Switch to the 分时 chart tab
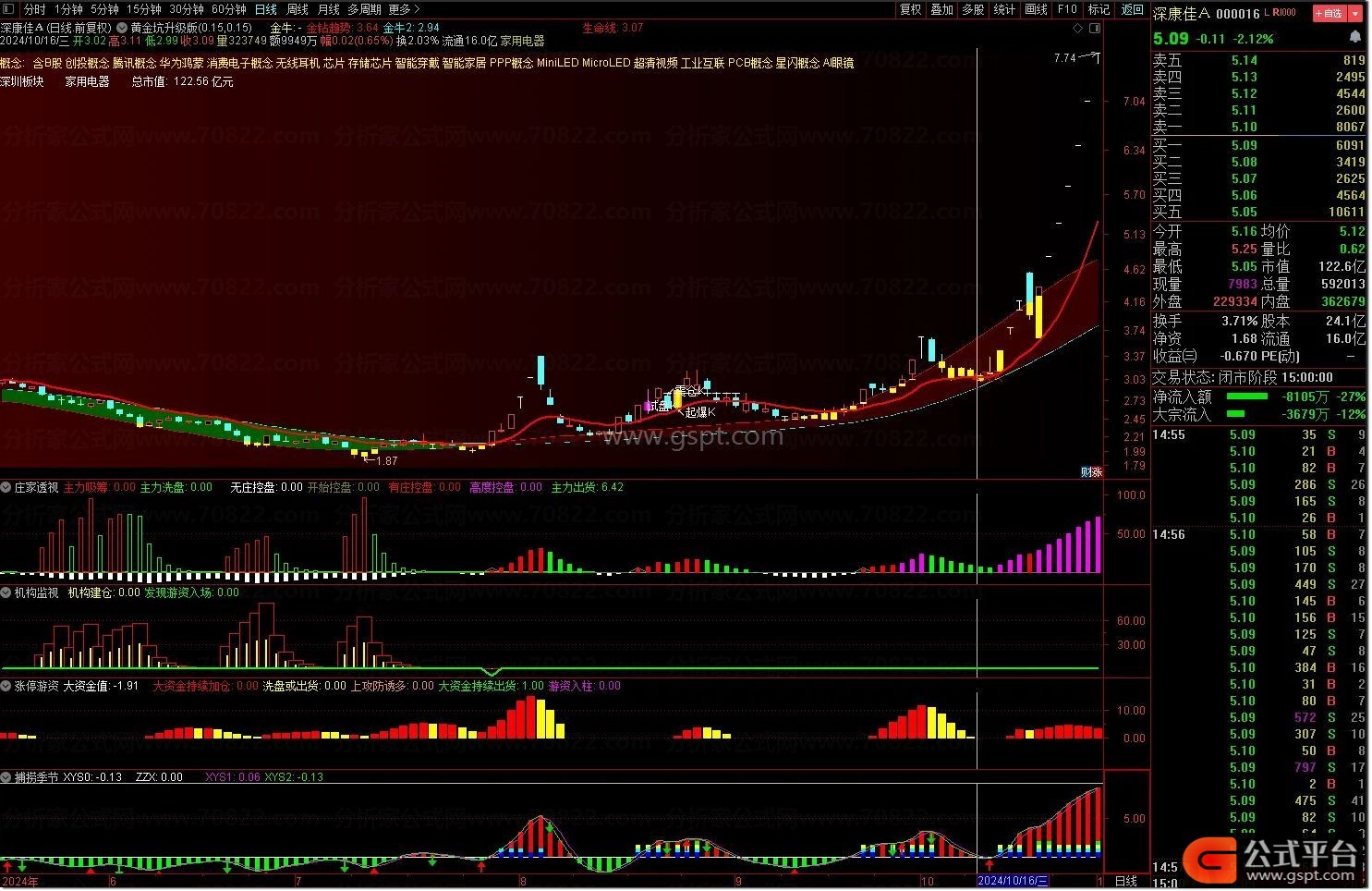1372x891 pixels. tap(35, 9)
